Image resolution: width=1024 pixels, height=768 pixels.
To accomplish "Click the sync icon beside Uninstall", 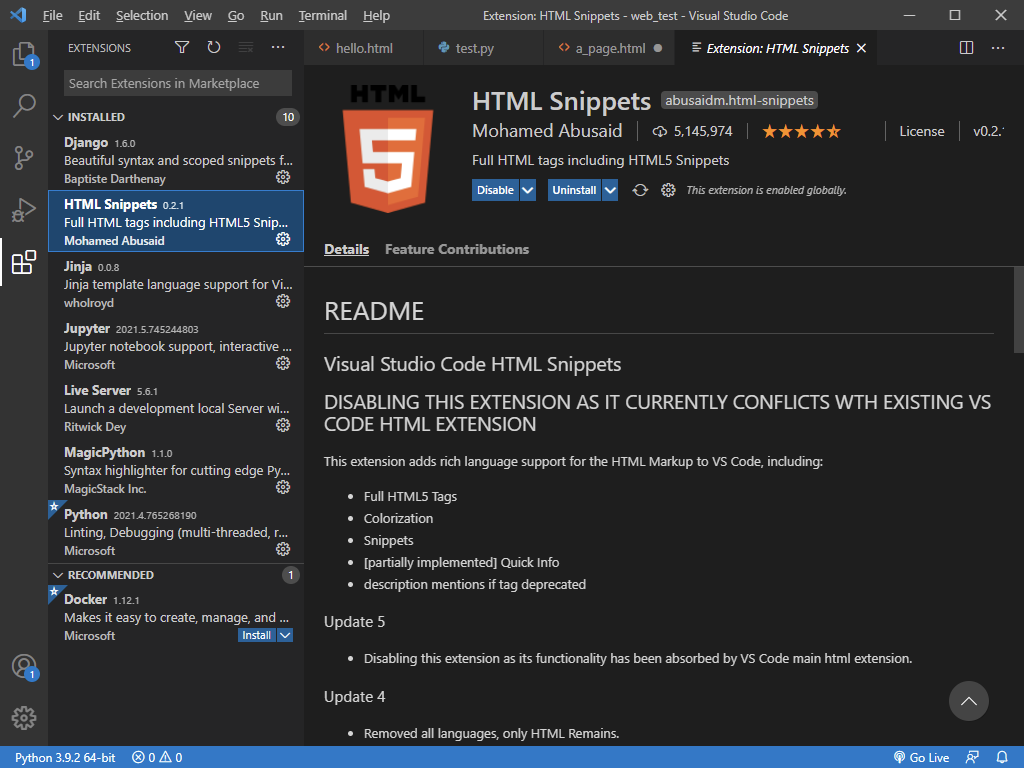I will coord(640,190).
